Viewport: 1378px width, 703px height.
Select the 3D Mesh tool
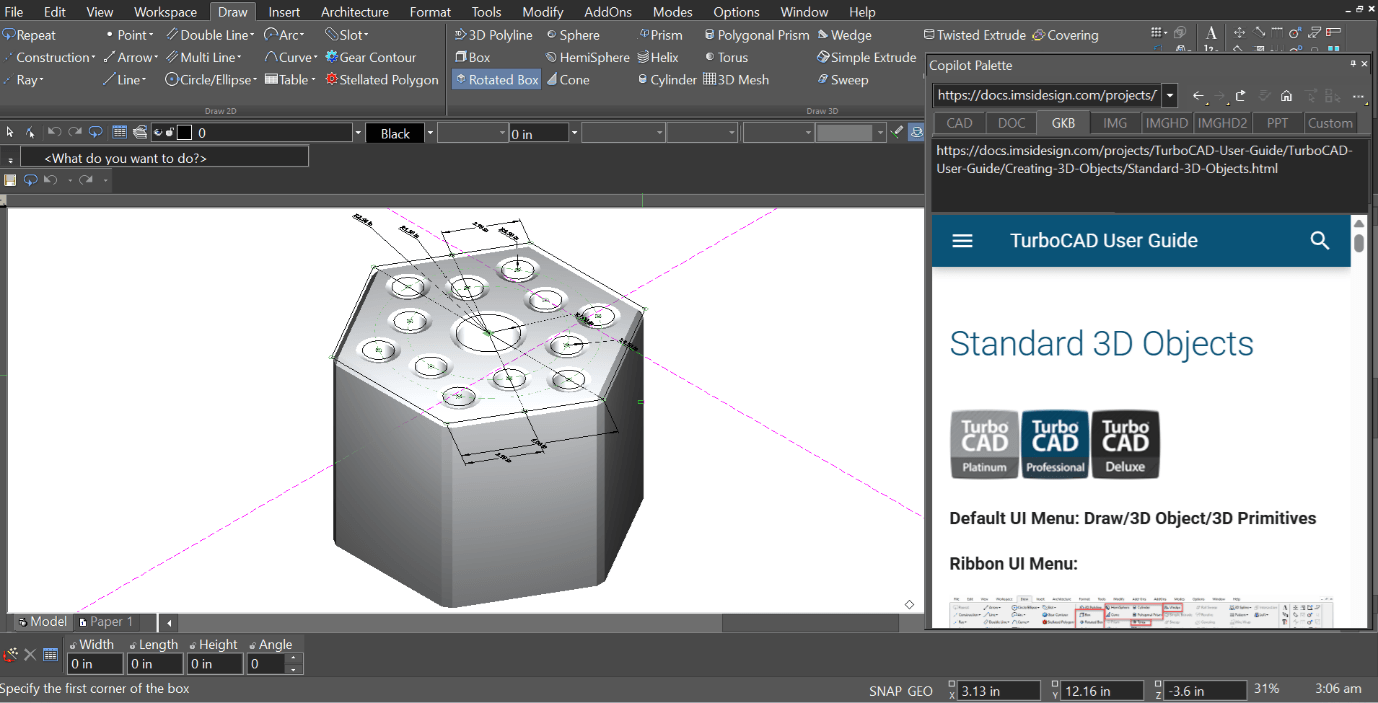click(x=735, y=80)
